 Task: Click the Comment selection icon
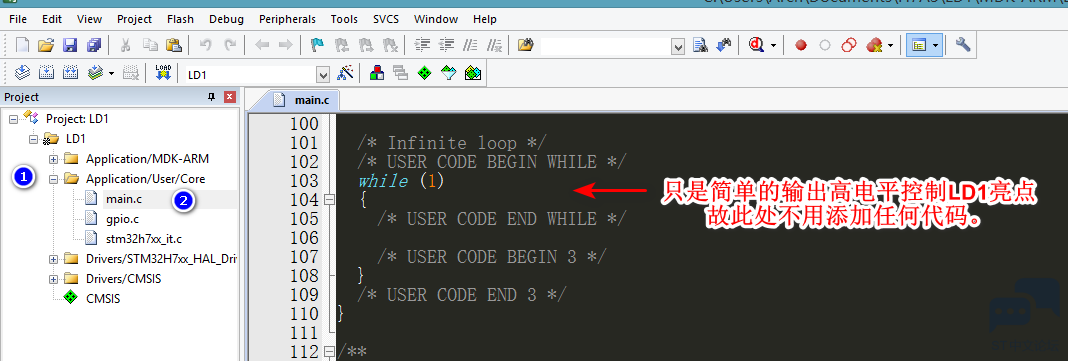(x=470, y=46)
